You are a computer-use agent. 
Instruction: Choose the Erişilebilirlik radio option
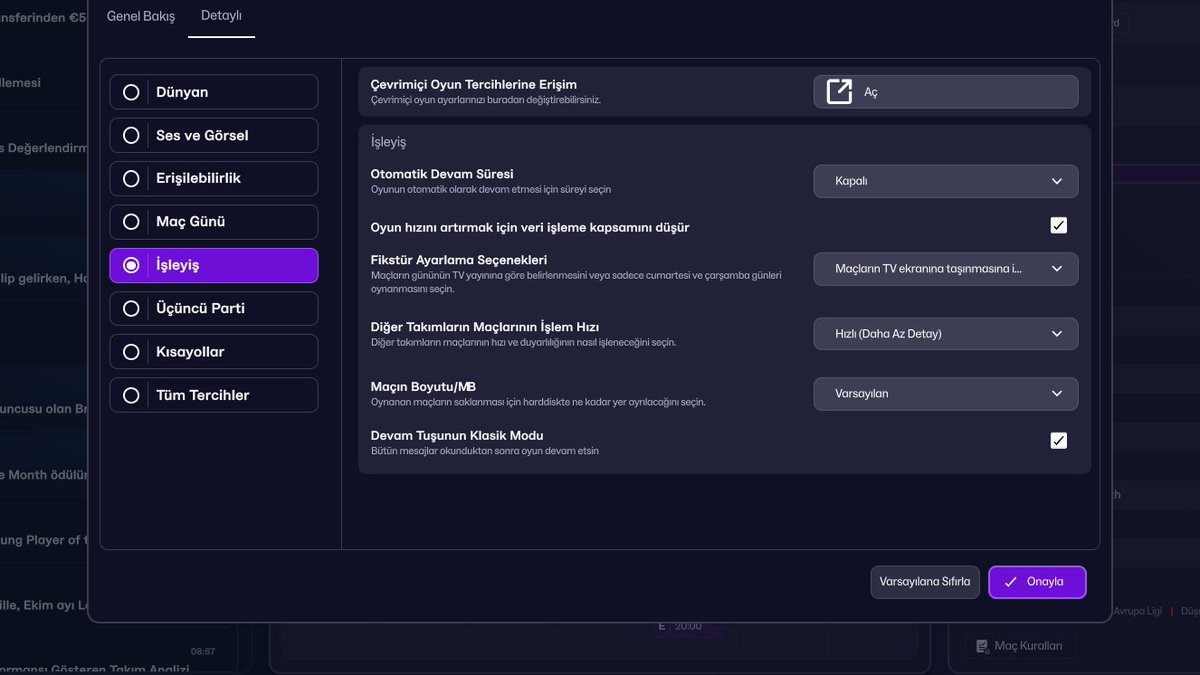(x=214, y=178)
